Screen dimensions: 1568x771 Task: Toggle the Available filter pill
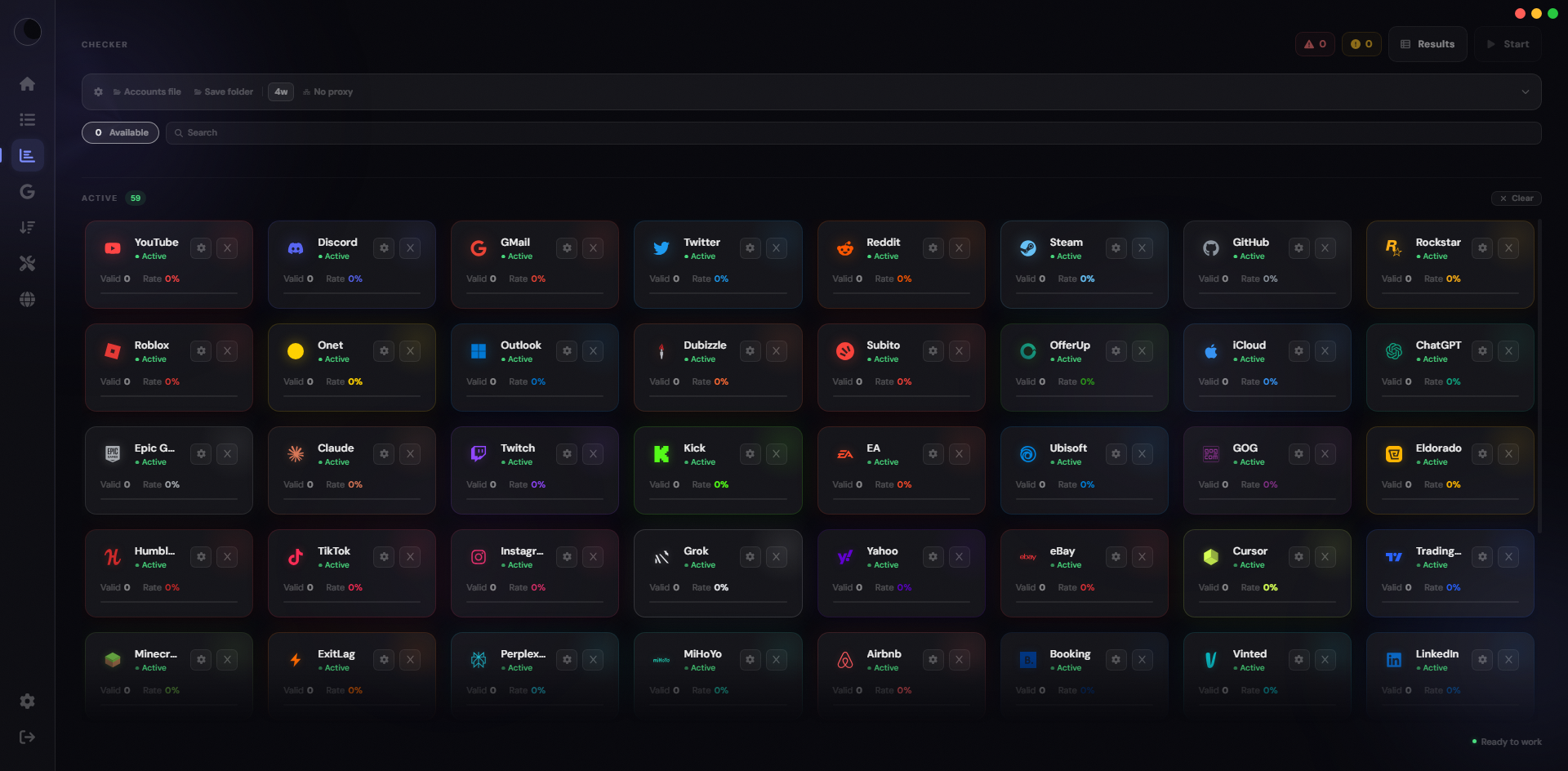point(120,132)
